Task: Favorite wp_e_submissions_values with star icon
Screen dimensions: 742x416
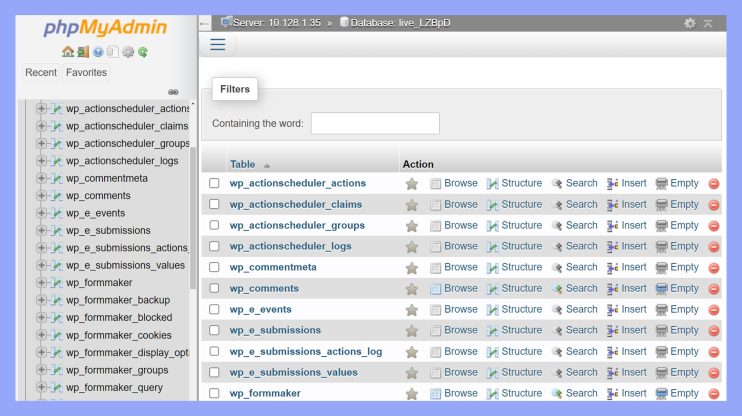Action: click(x=412, y=373)
